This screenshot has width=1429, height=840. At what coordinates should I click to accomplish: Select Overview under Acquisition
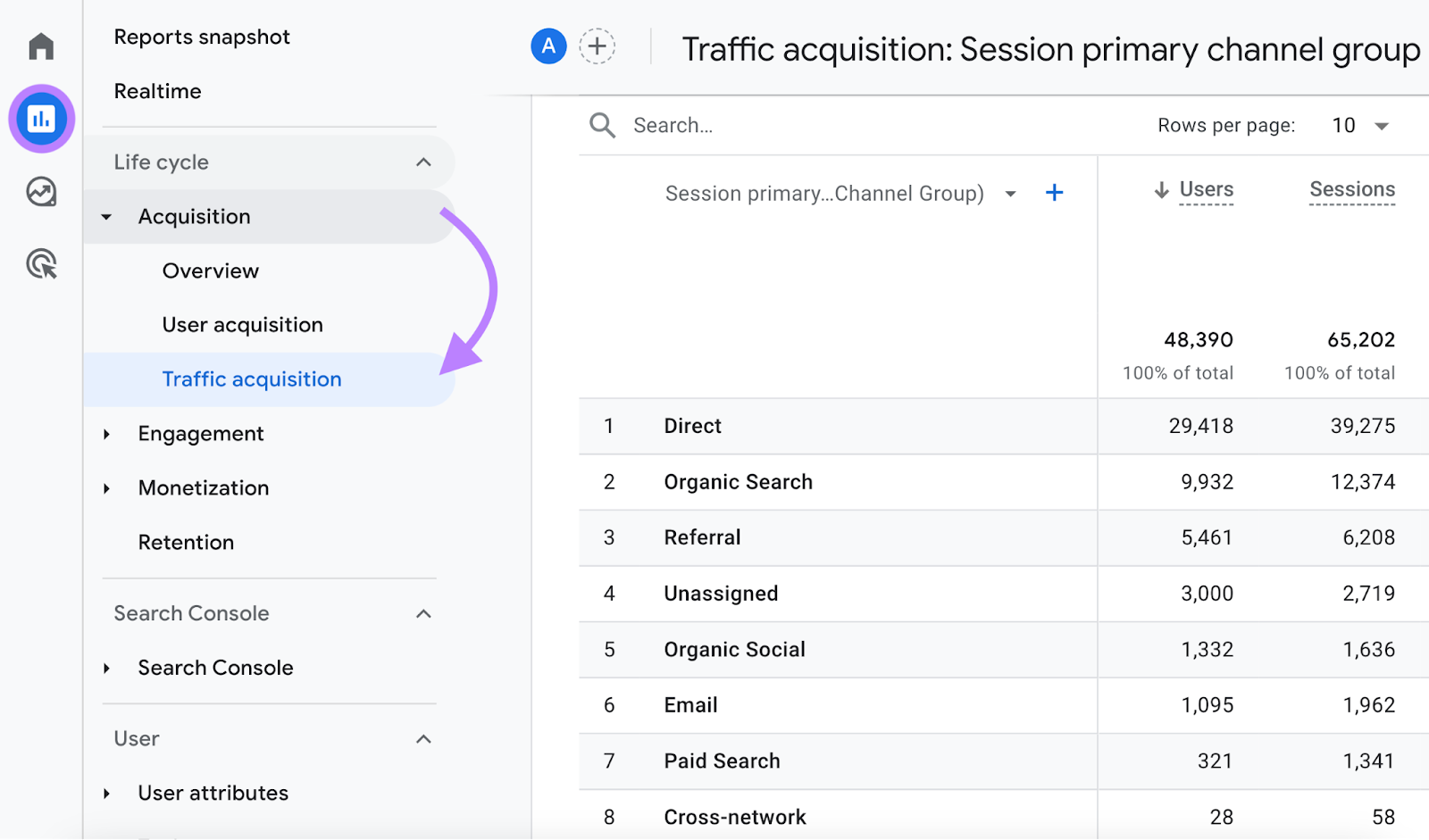coord(210,270)
